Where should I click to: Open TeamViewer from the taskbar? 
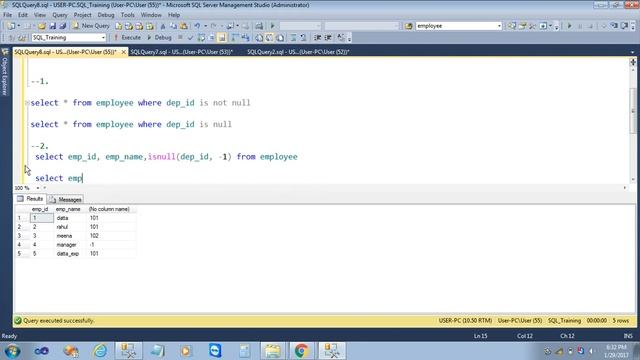(x=215, y=351)
